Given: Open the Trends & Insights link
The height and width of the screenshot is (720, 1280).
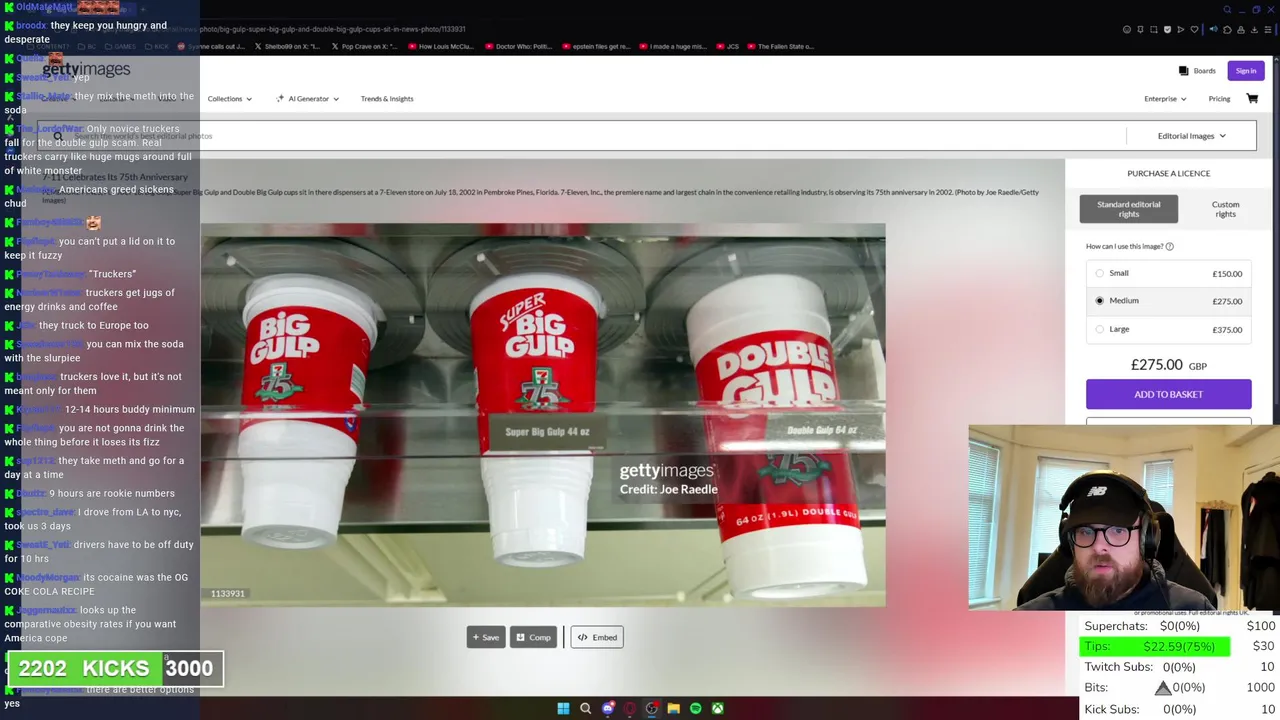Looking at the screenshot, I should [x=387, y=99].
